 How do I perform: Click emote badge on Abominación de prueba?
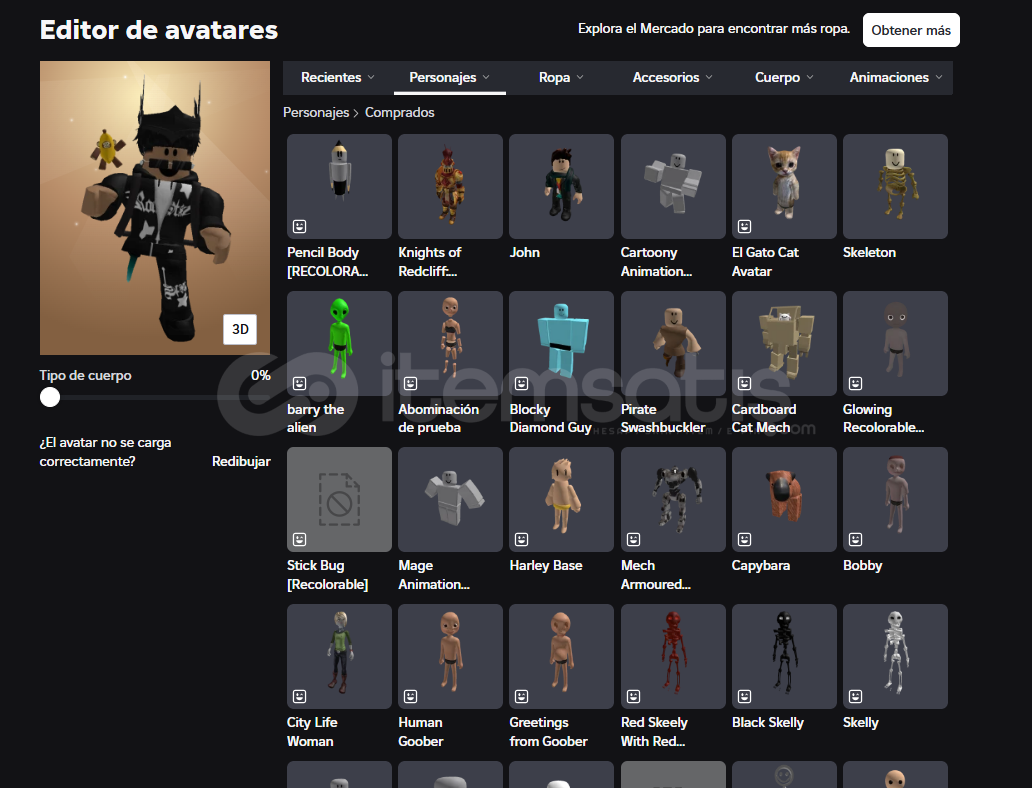(411, 383)
